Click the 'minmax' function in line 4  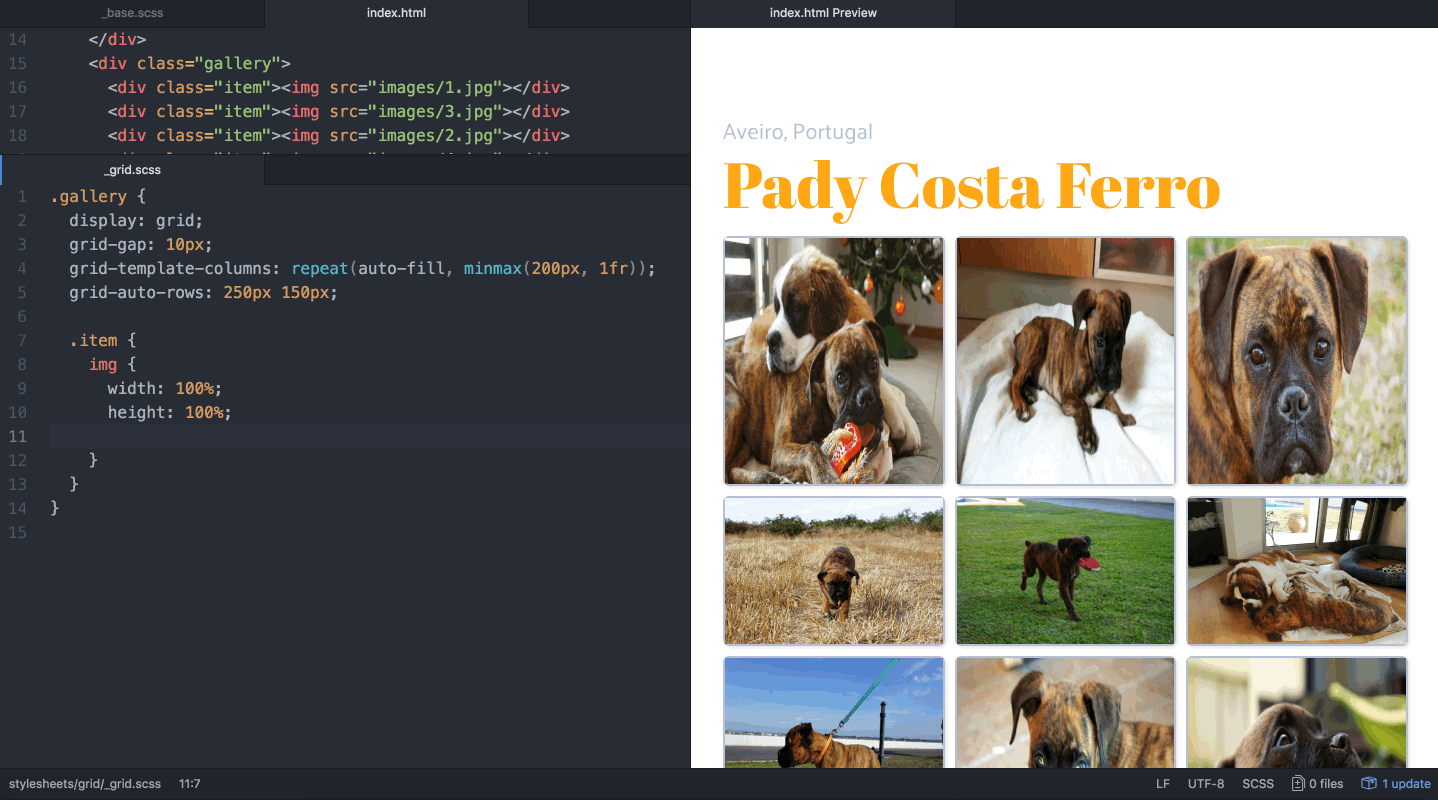493,268
